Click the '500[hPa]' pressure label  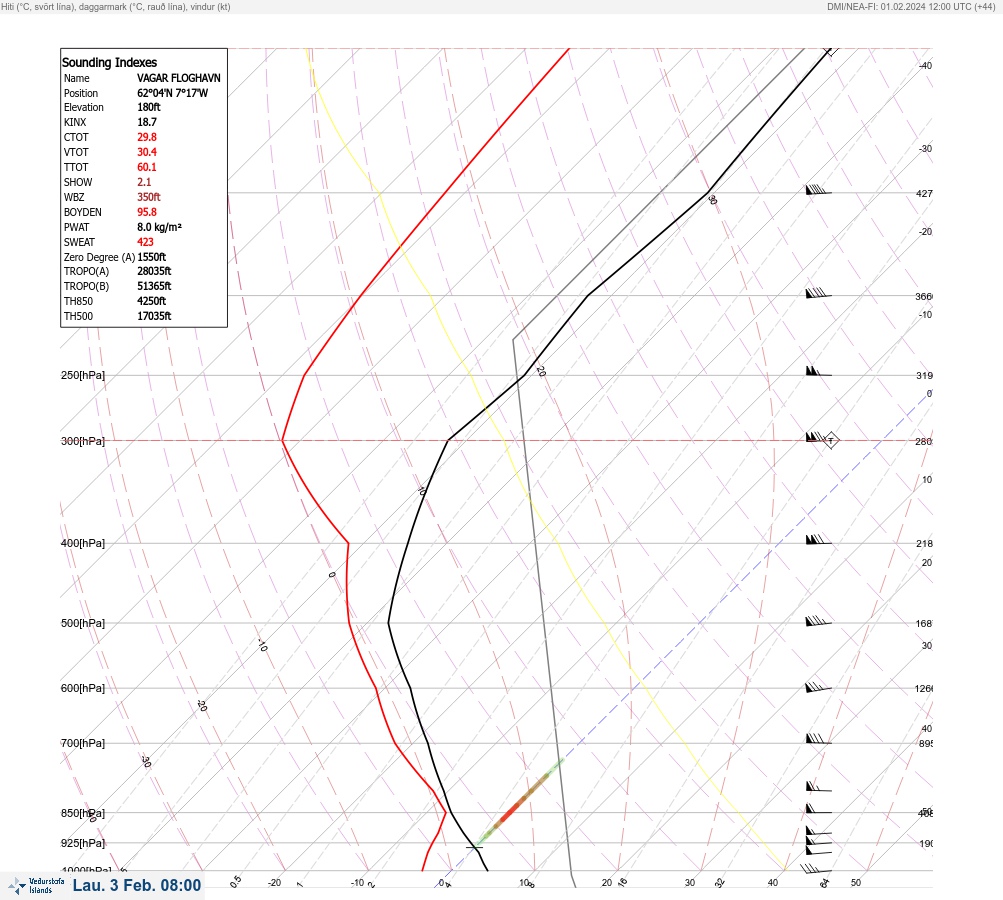click(83, 623)
